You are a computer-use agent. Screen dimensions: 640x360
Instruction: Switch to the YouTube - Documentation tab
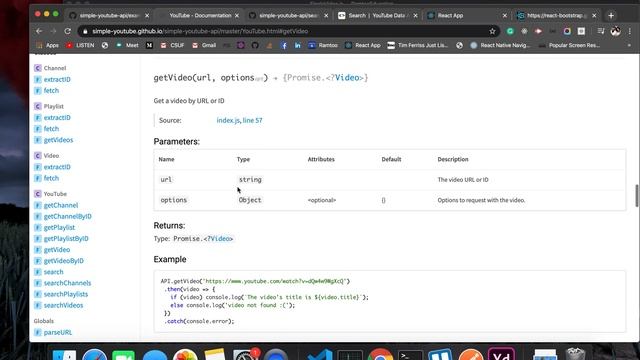pyautogui.click(x=200, y=16)
